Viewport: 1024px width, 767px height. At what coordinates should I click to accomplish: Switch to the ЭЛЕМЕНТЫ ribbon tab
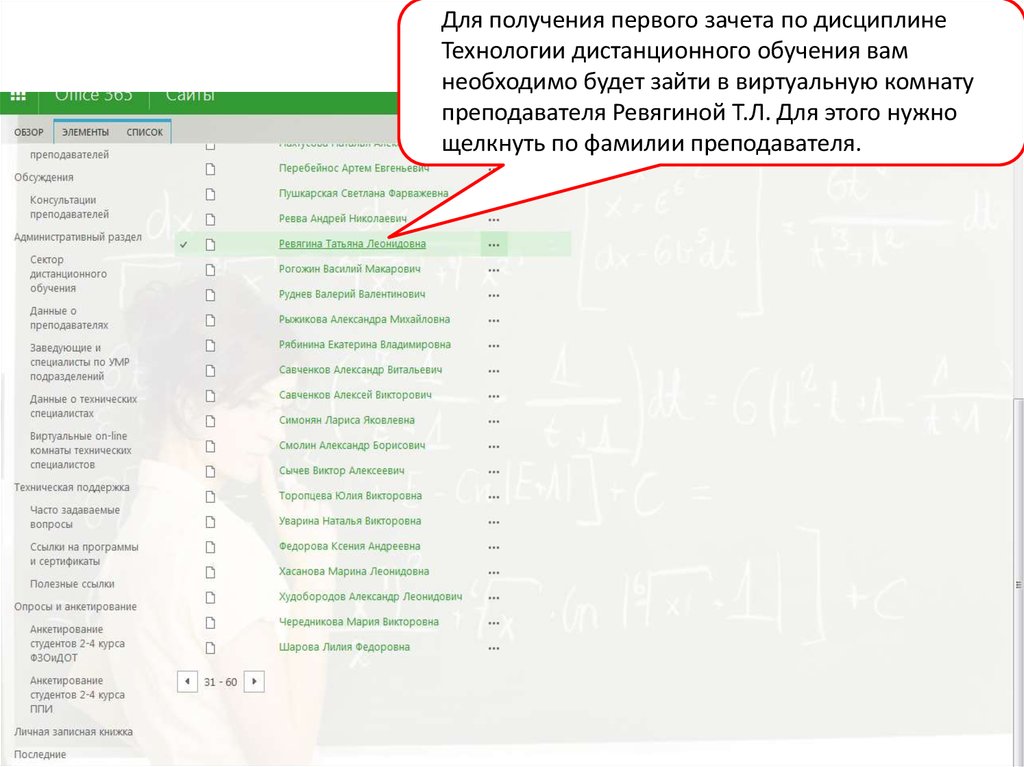coord(86,132)
